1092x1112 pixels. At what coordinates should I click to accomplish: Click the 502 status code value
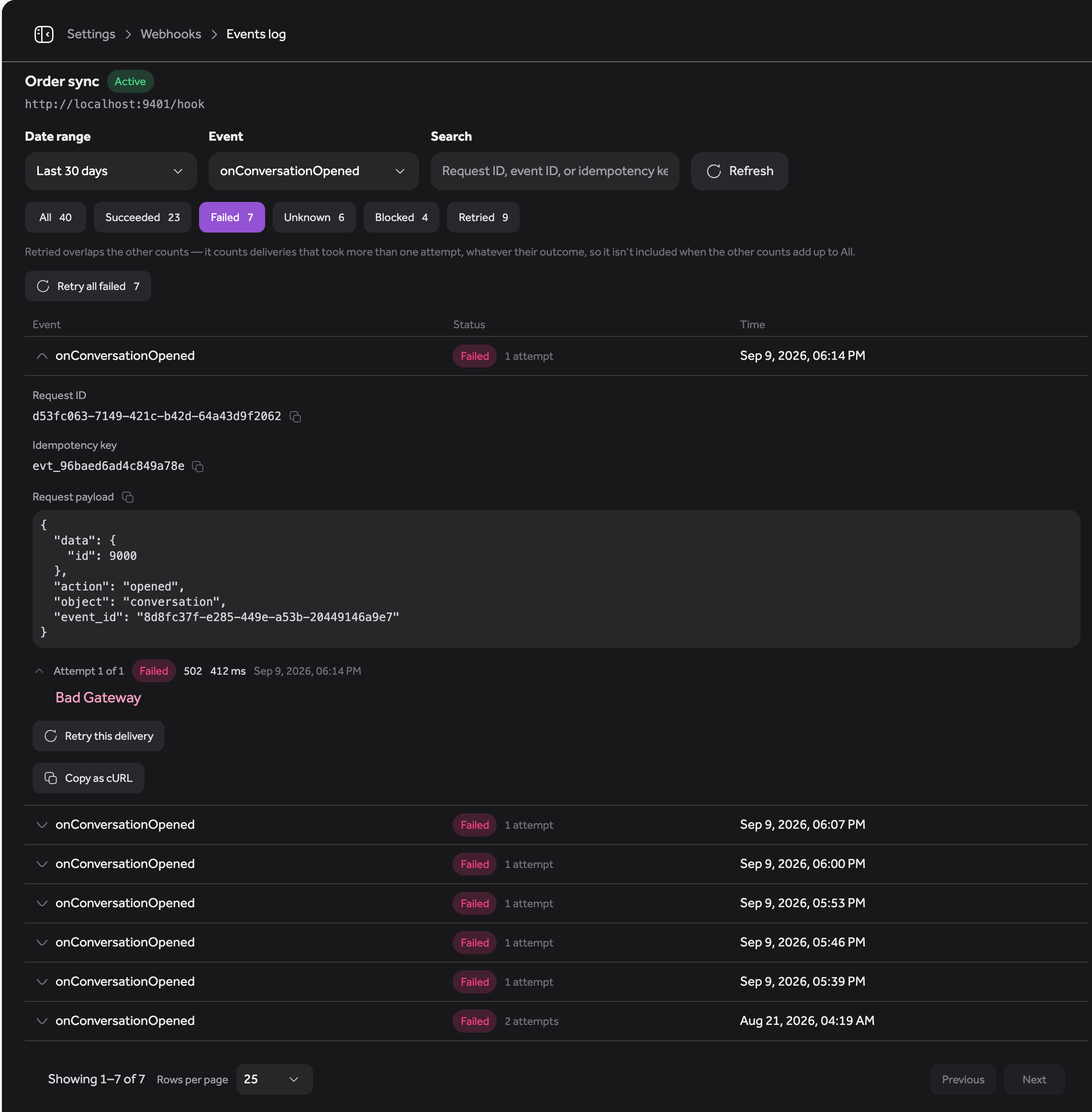coord(193,671)
